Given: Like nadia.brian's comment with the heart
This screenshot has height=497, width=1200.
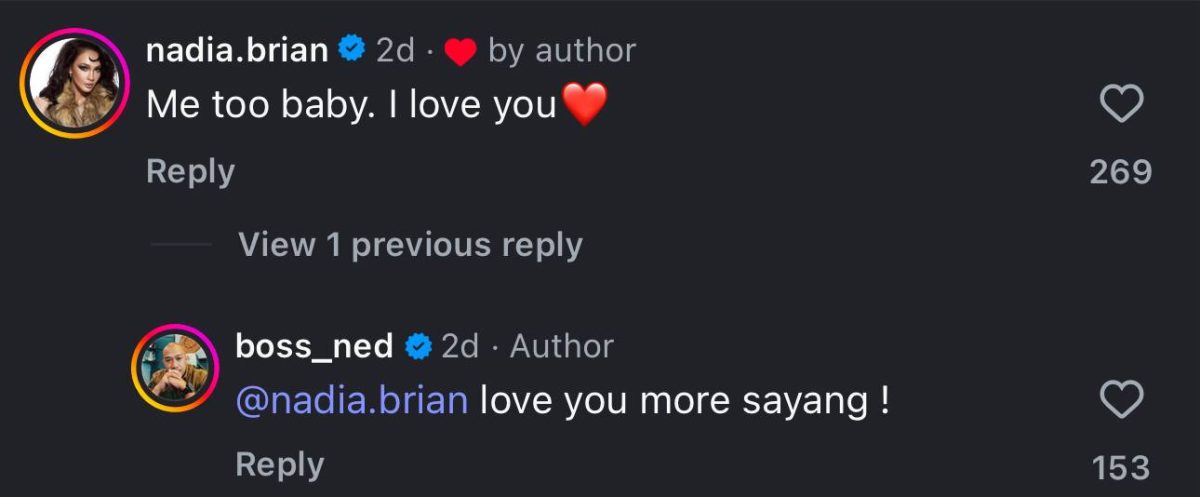Looking at the screenshot, I should coord(1121,104).
